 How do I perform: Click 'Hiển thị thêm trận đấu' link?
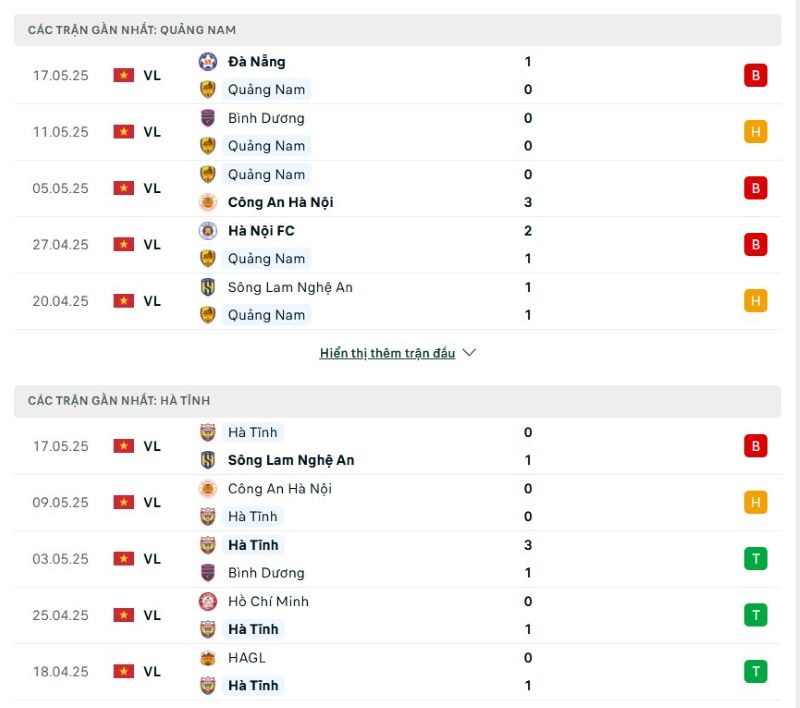(387, 353)
